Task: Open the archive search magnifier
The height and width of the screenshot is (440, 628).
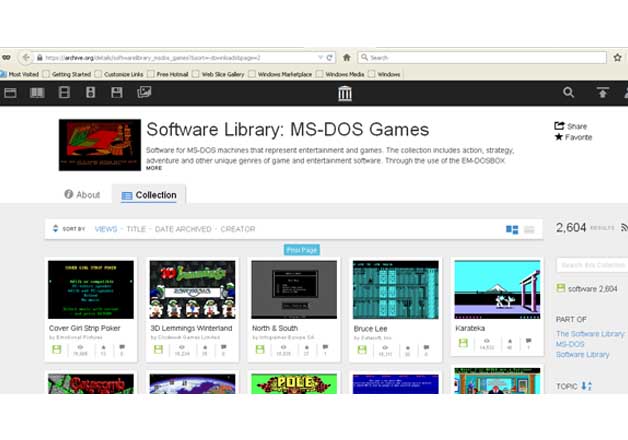Action: coord(568,92)
